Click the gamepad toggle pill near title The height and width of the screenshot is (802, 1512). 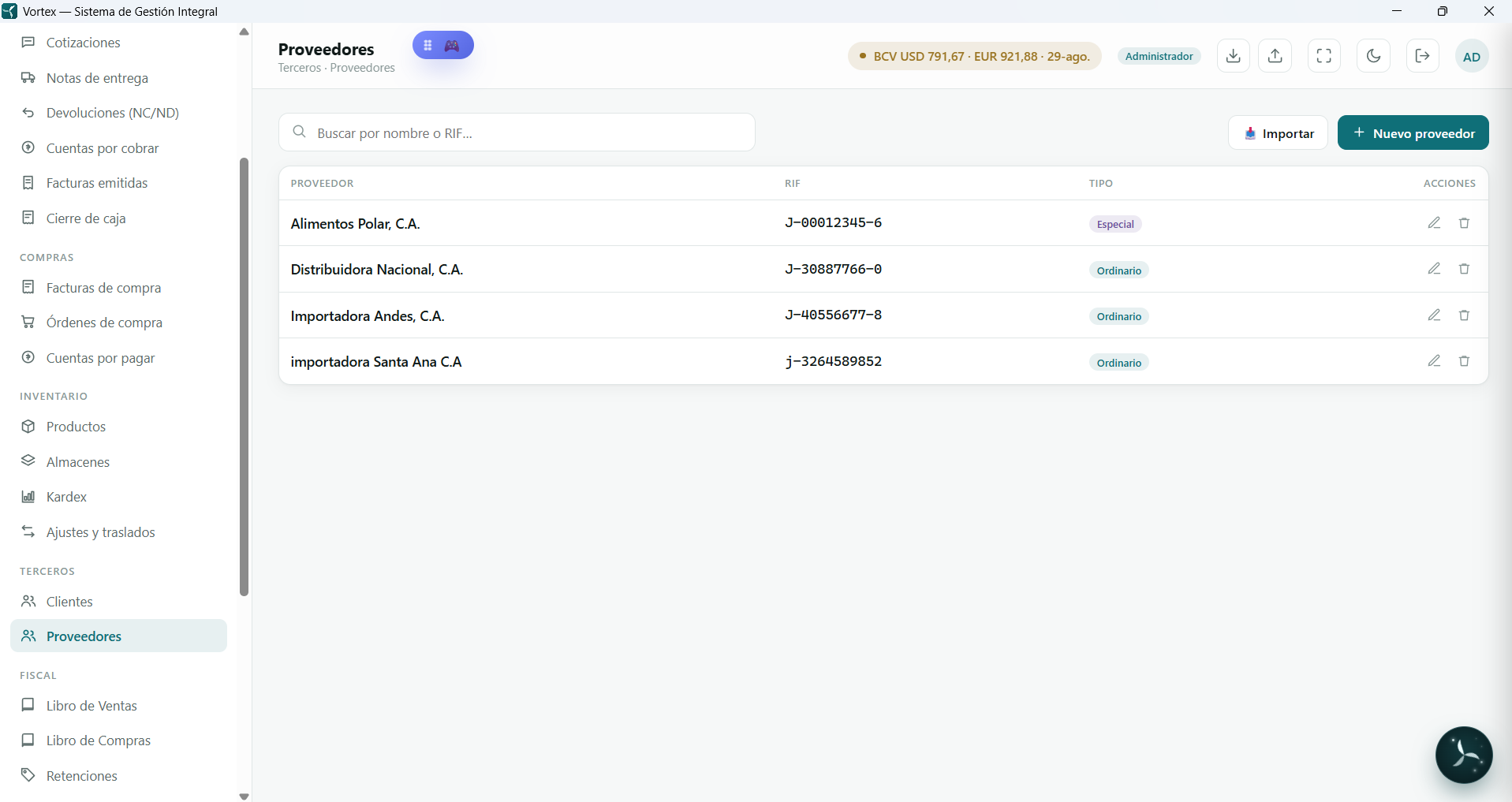tap(443, 45)
